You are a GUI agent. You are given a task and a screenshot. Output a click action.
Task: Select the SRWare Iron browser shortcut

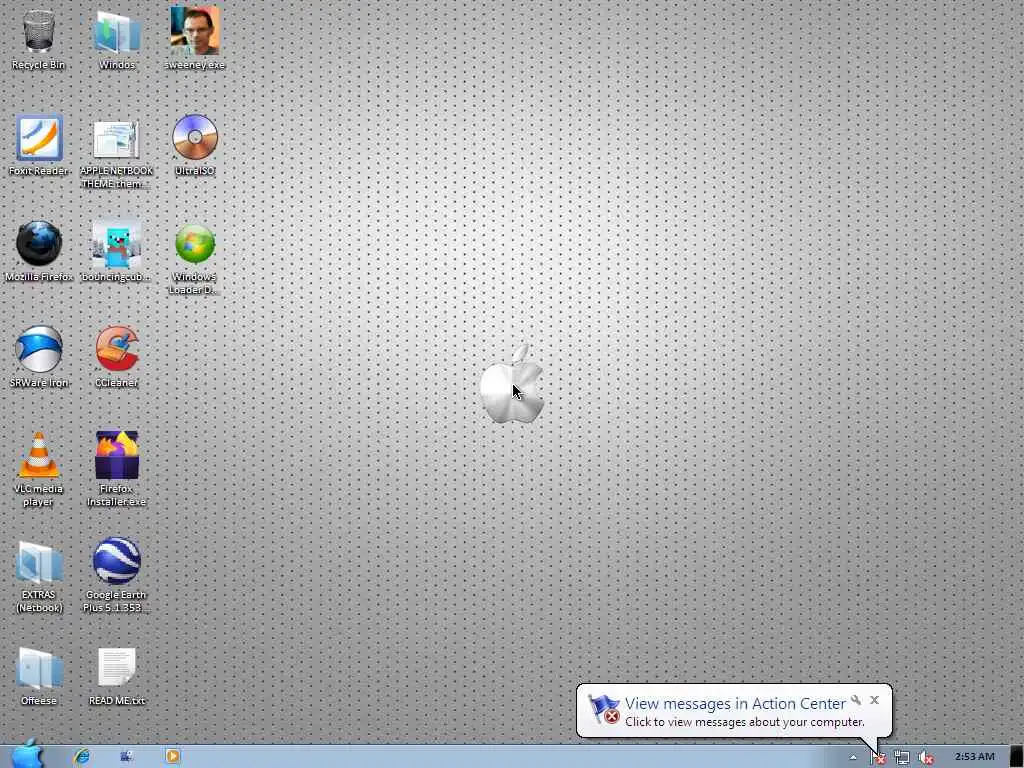pyautogui.click(x=39, y=357)
